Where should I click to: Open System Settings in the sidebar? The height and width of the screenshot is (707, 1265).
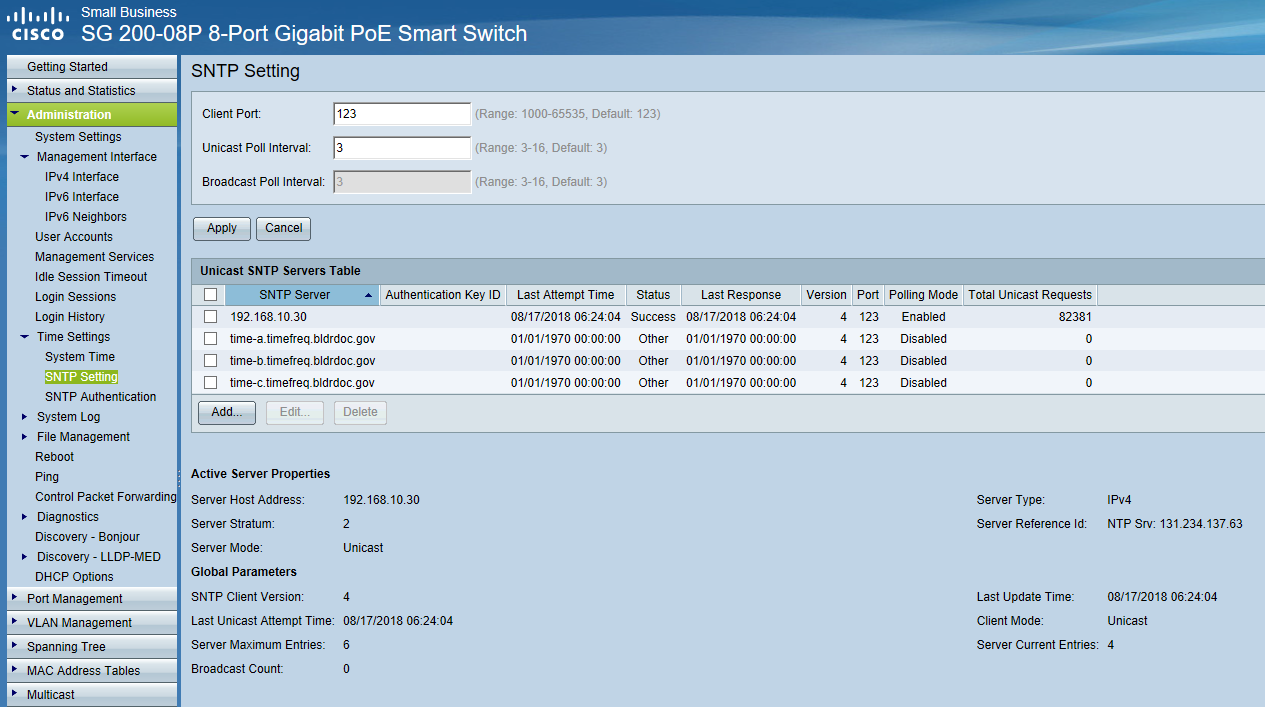(78, 137)
